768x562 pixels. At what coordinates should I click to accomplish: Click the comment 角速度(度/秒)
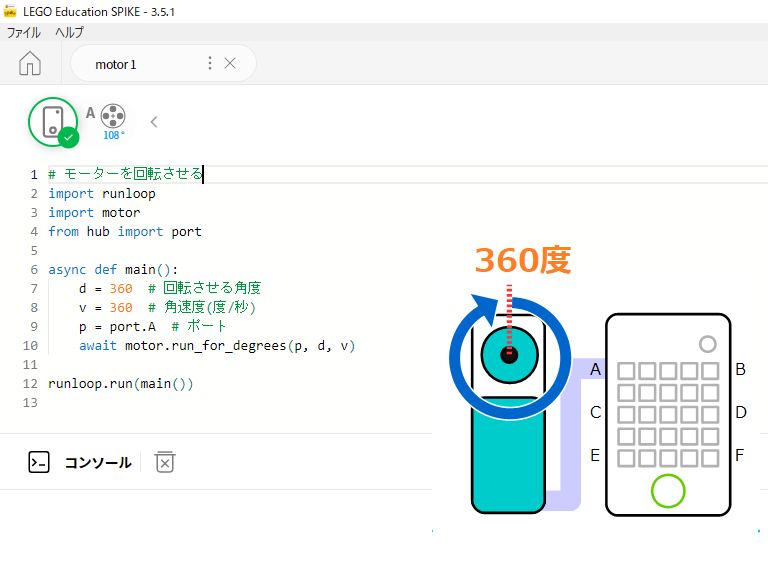coord(210,307)
